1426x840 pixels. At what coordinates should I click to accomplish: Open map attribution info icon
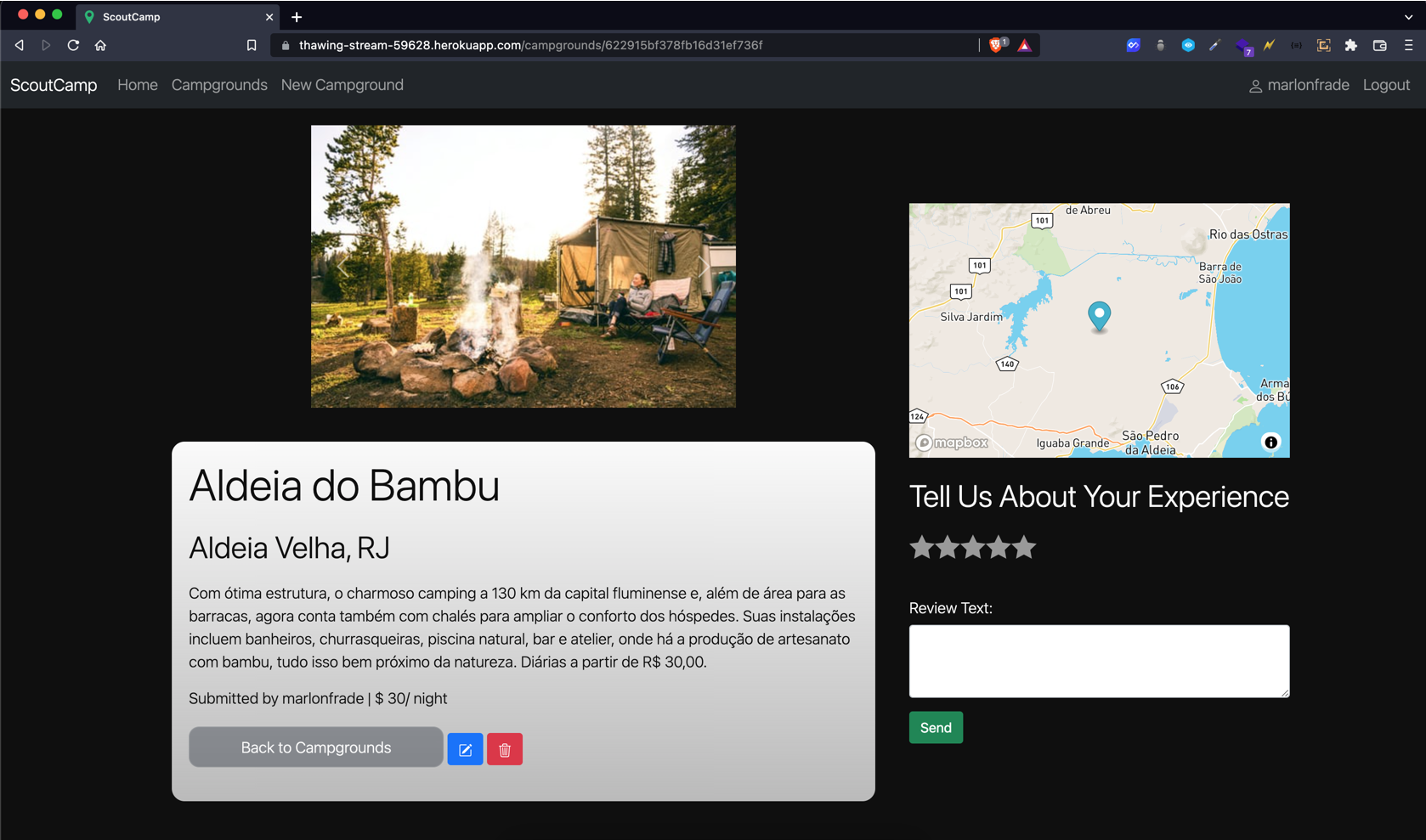(1270, 442)
